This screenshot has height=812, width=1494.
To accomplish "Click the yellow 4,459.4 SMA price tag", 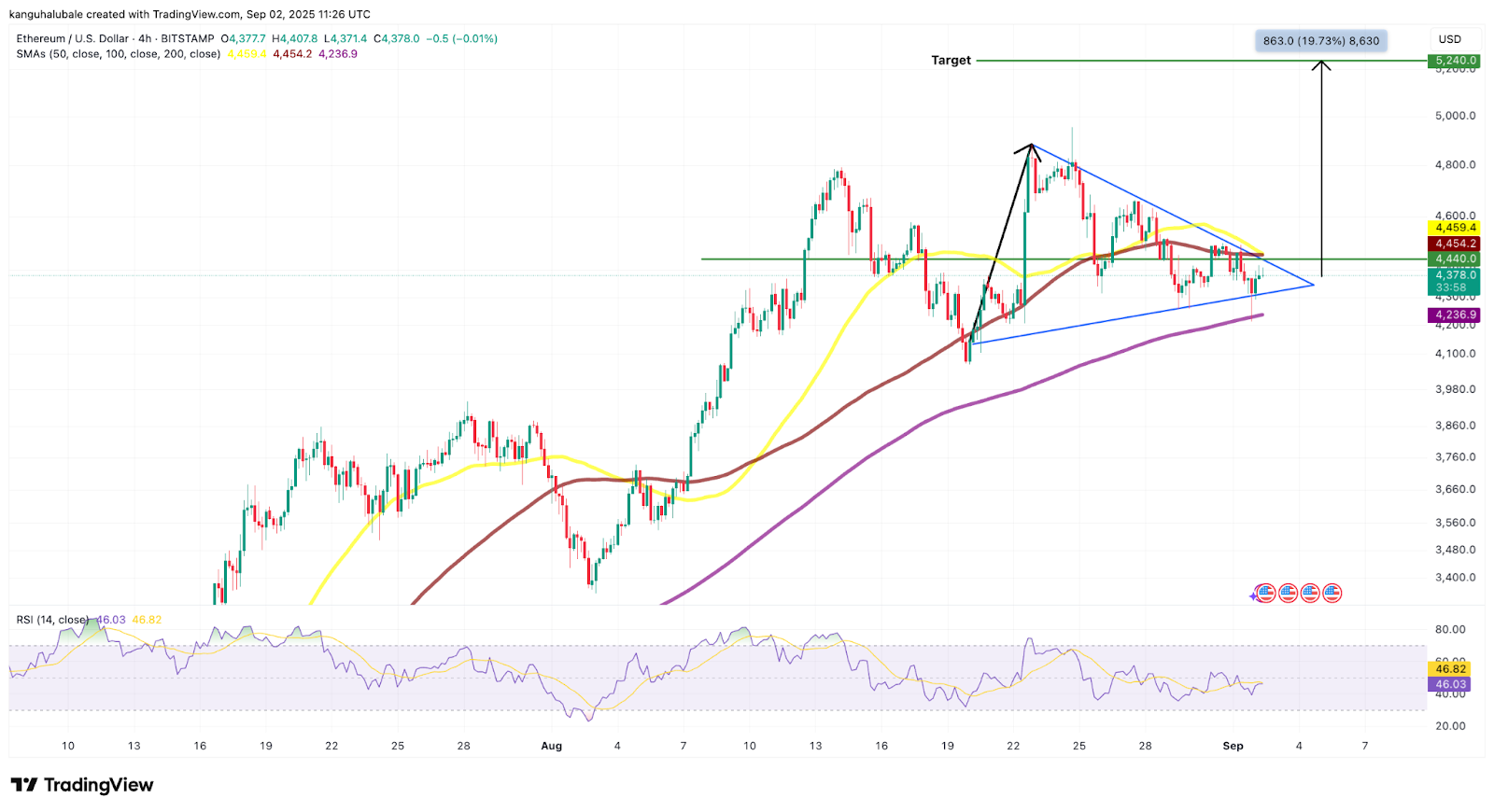I will click(x=1455, y=228).
